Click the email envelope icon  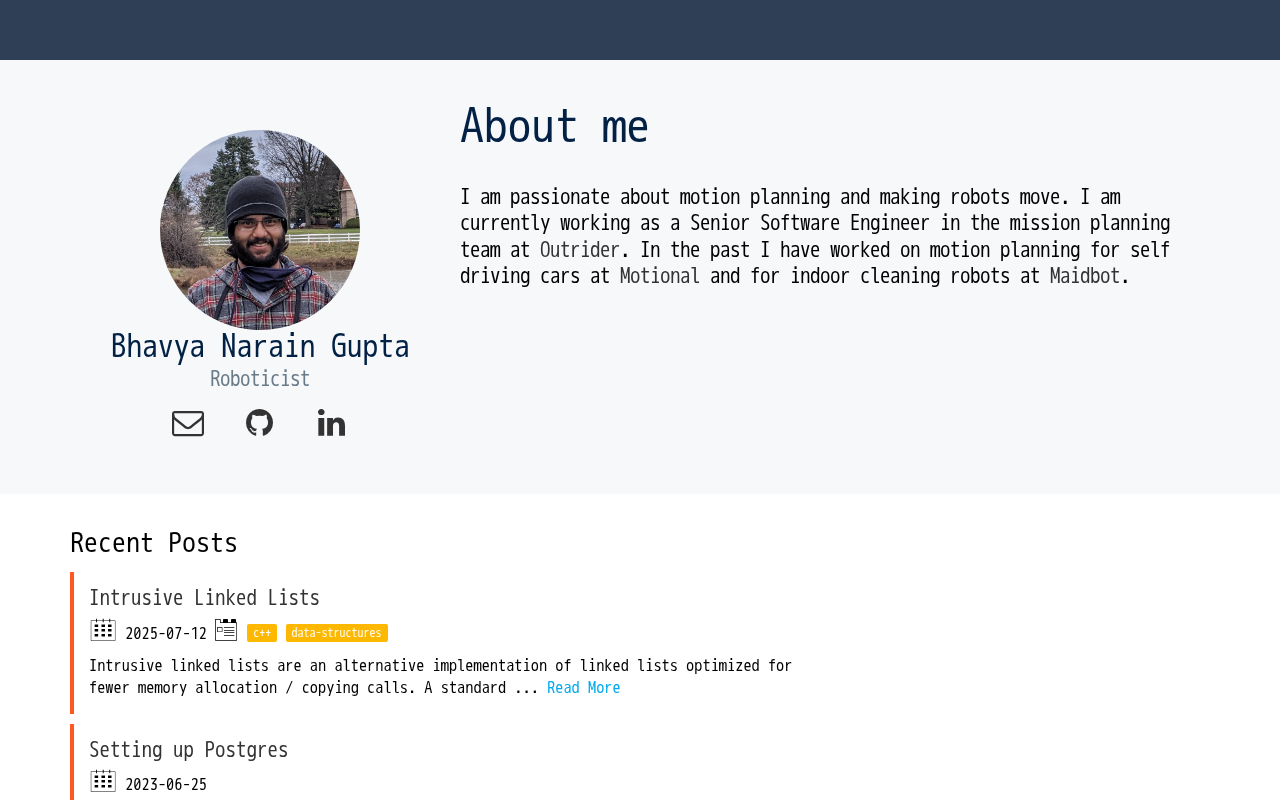tap(188, 424)
